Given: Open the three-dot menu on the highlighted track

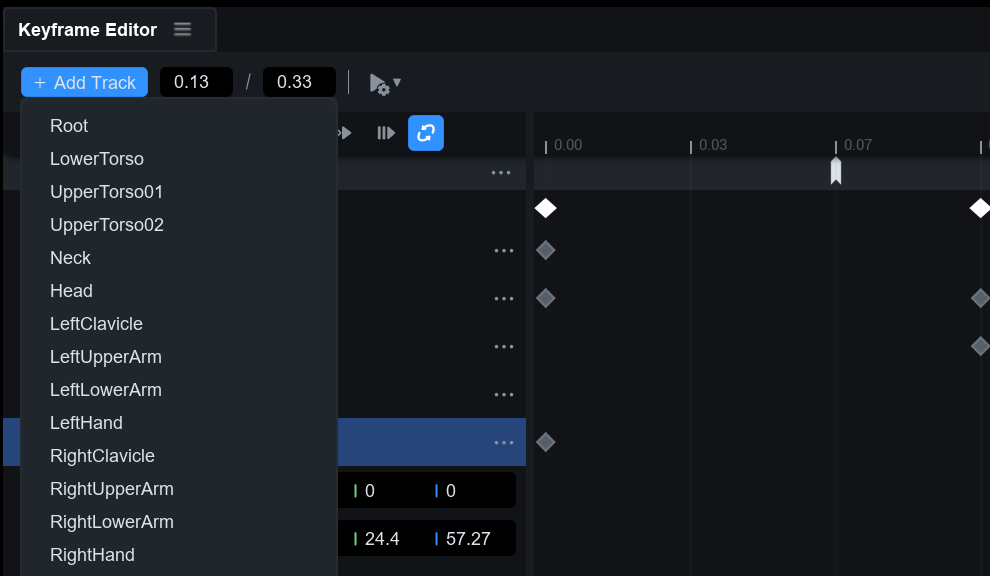Looking at the screenshot, I should tap(503, 442).
